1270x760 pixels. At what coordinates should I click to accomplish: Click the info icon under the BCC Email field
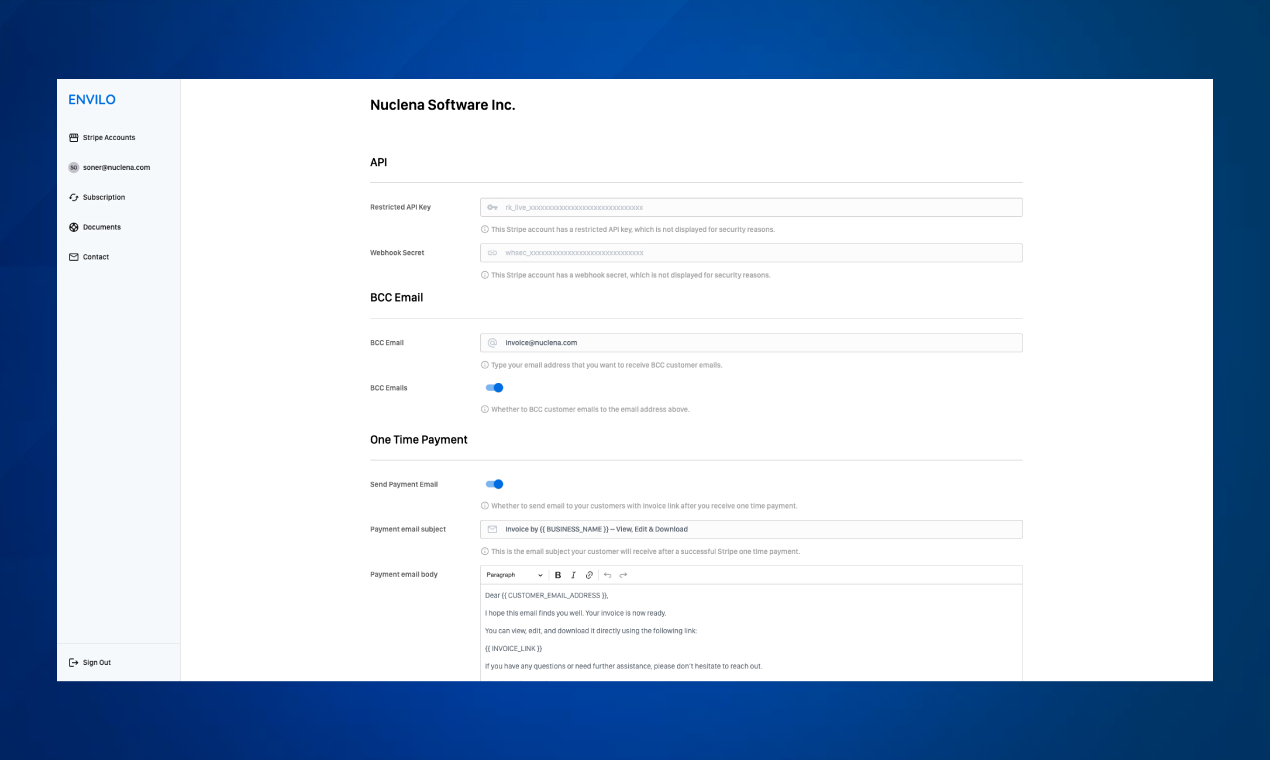(485, 365)
